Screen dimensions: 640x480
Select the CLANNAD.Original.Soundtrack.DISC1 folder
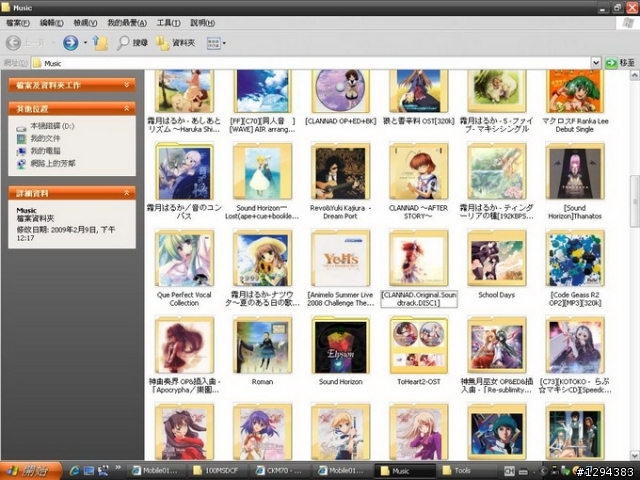point(418,268)
